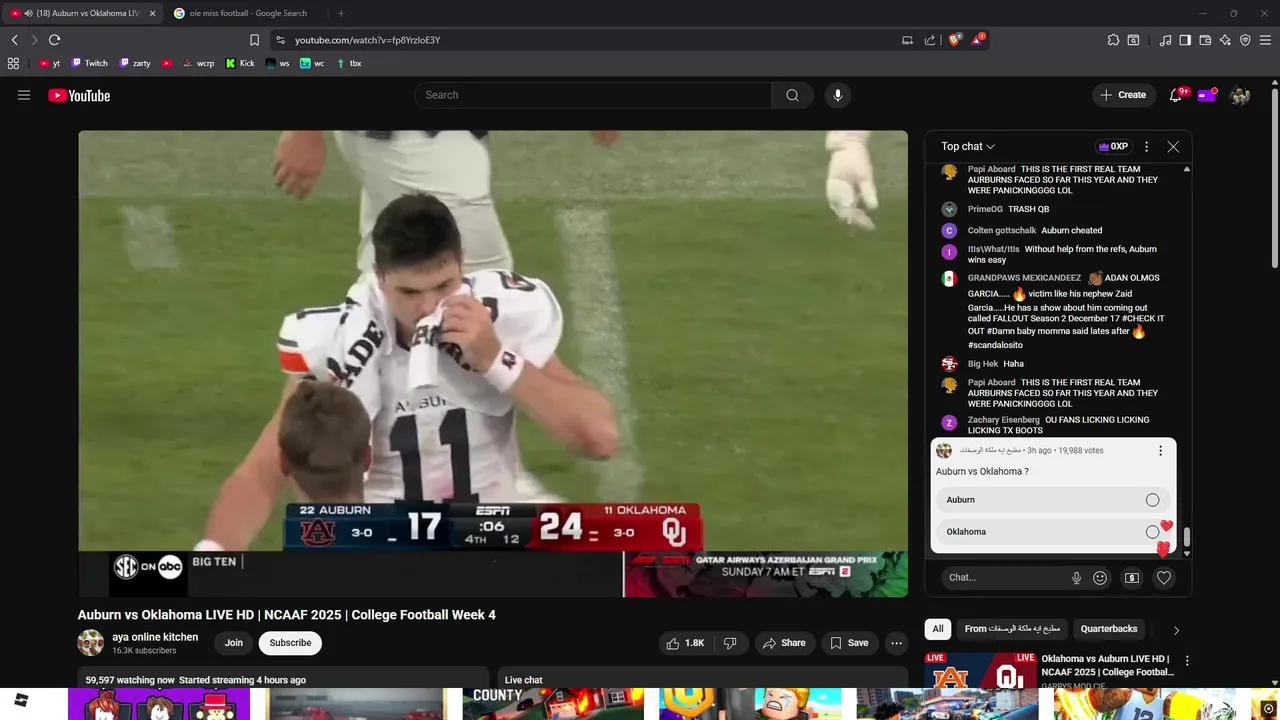This screenshot has width=1280, height=720.
Task: Open the poll's three-dot options menu
Action: coord(1160,450)
